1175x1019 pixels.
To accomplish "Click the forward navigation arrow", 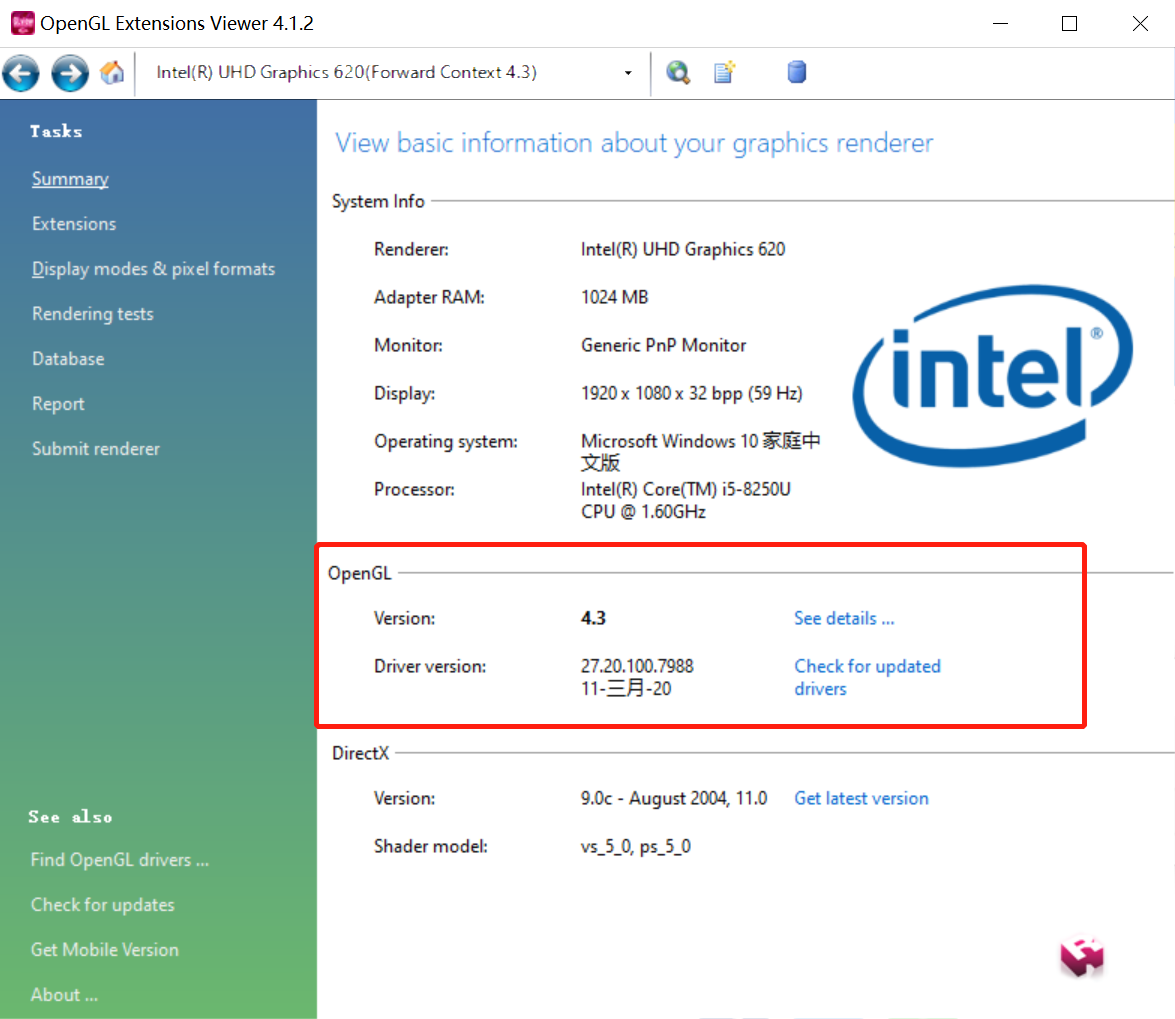I will (x=68, y=72).
